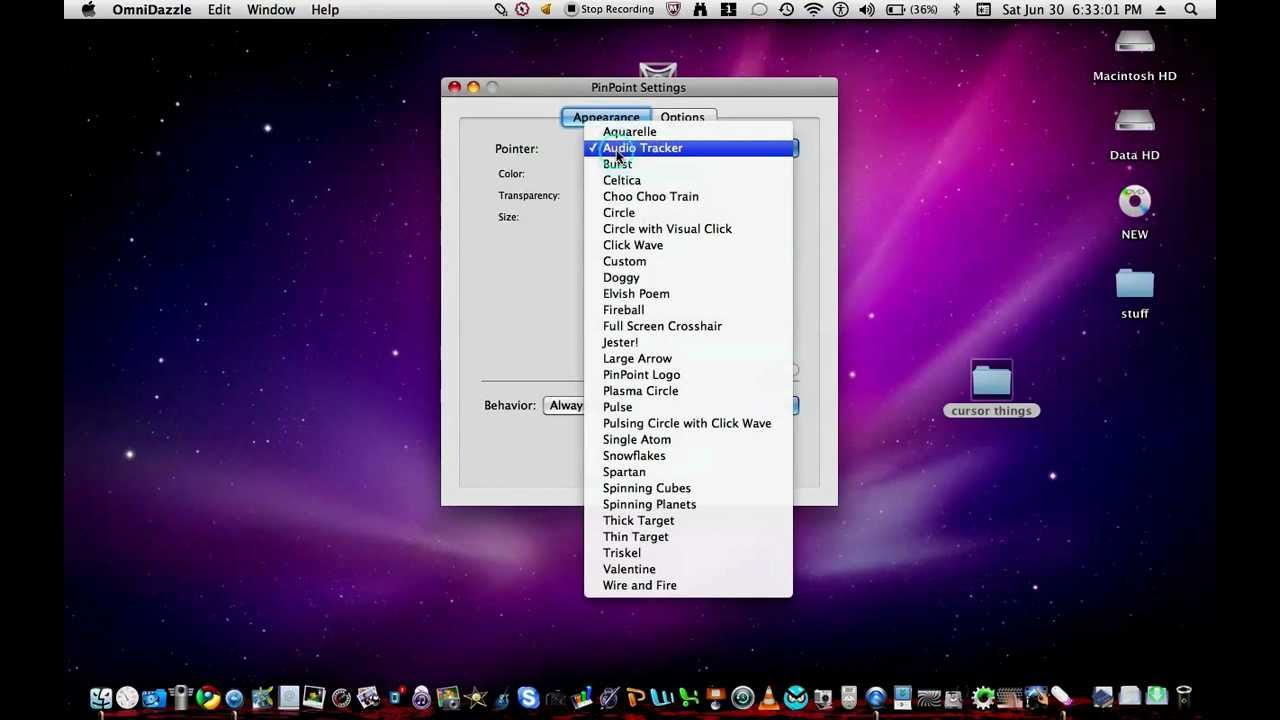Open the Edit menu
The width and height of the screenshot is (1280, 720).
[x=219, y=9]
